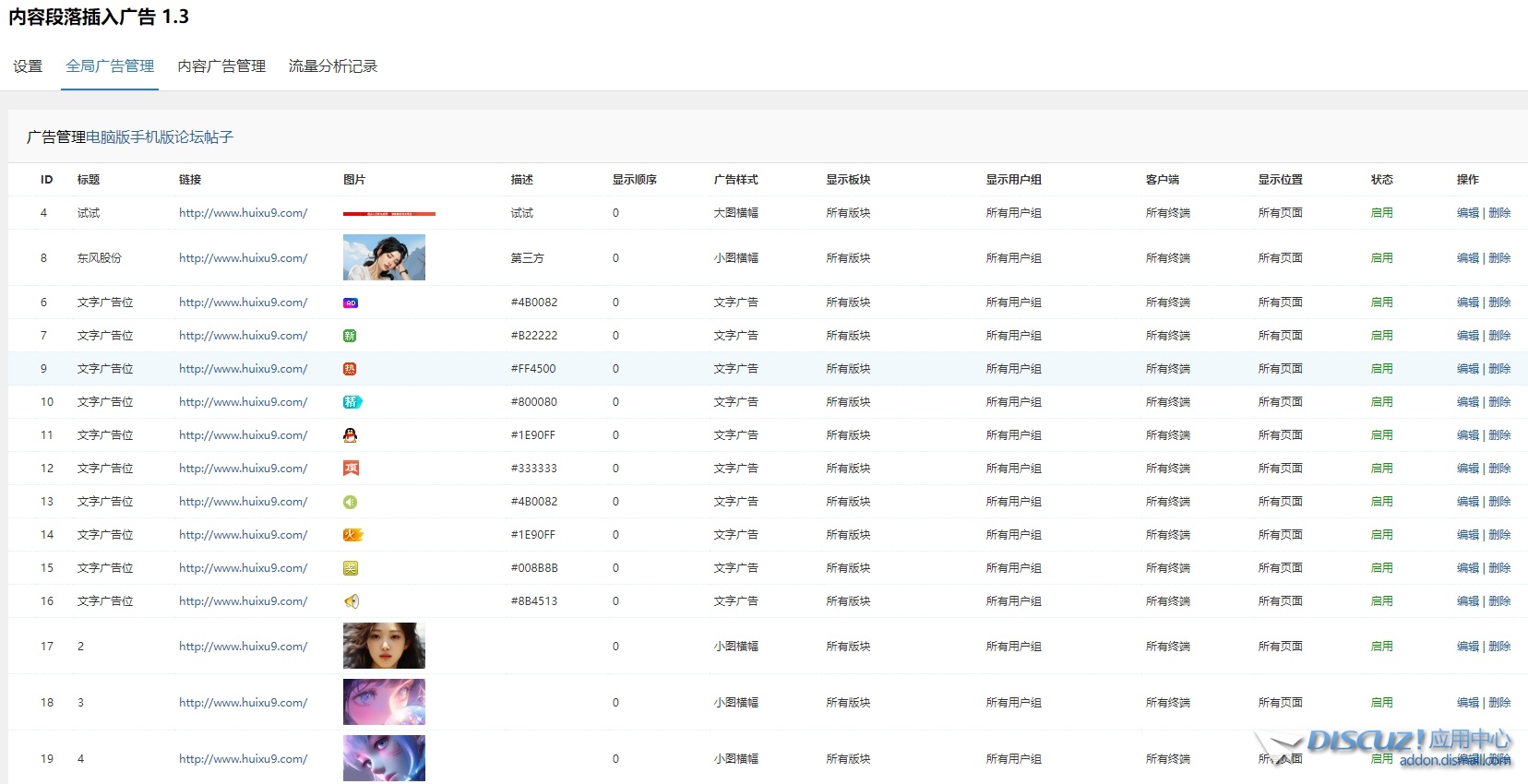Click the orange 热 icon in row 9
Image resolution: width=1528 pixels, height=784 pixels.
coord(350,369)
